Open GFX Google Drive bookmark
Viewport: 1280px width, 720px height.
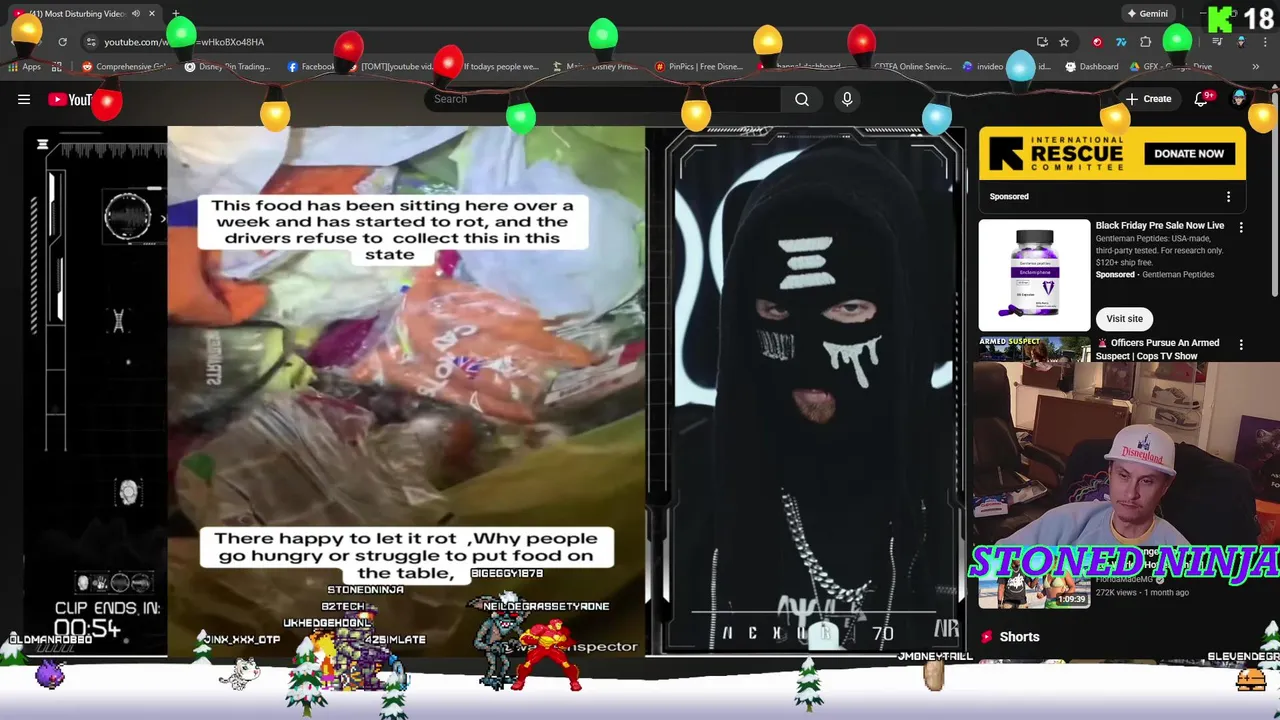[1171, 67]
